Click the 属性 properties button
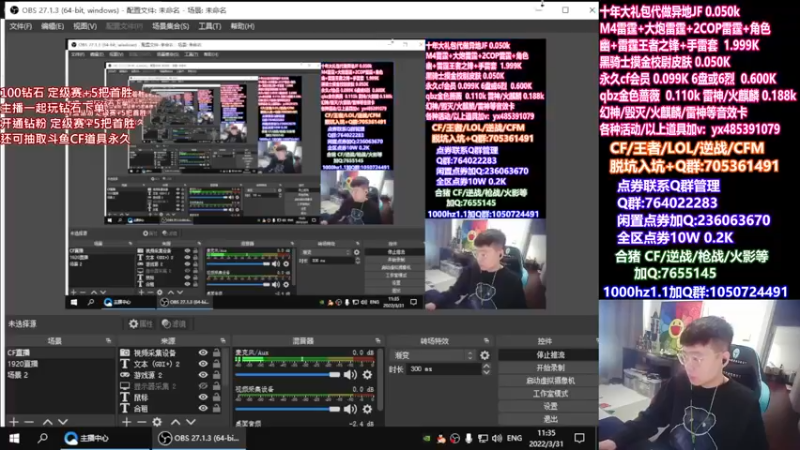800x450 pixels. (140, 324)
